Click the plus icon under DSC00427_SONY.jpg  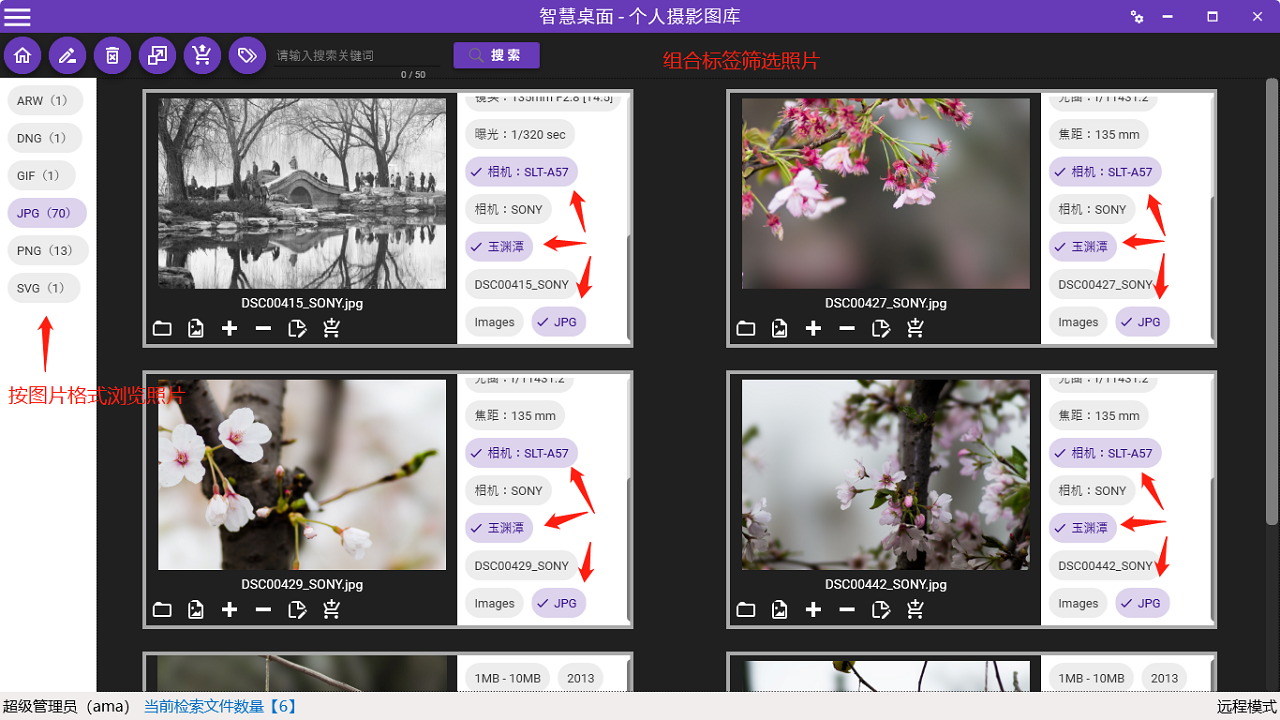pos(813,328)
